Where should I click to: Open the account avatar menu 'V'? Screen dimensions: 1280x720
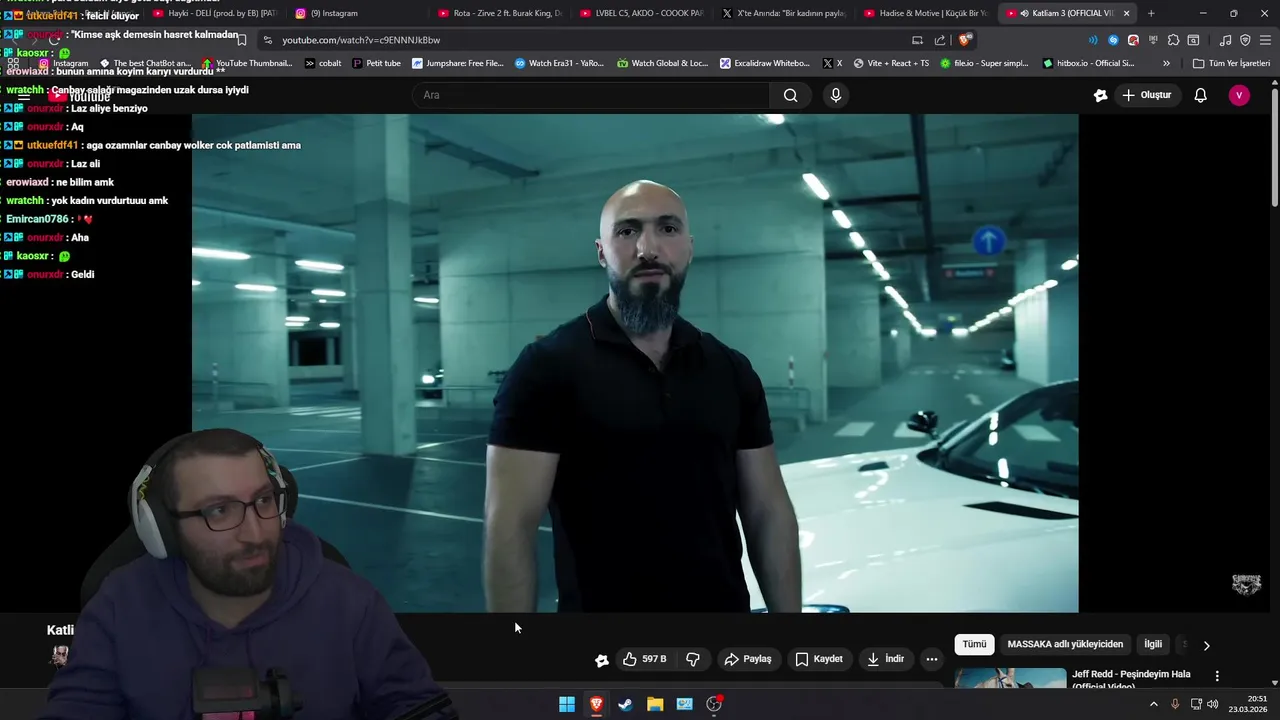pyautogui.click(x=1239, y=95)
